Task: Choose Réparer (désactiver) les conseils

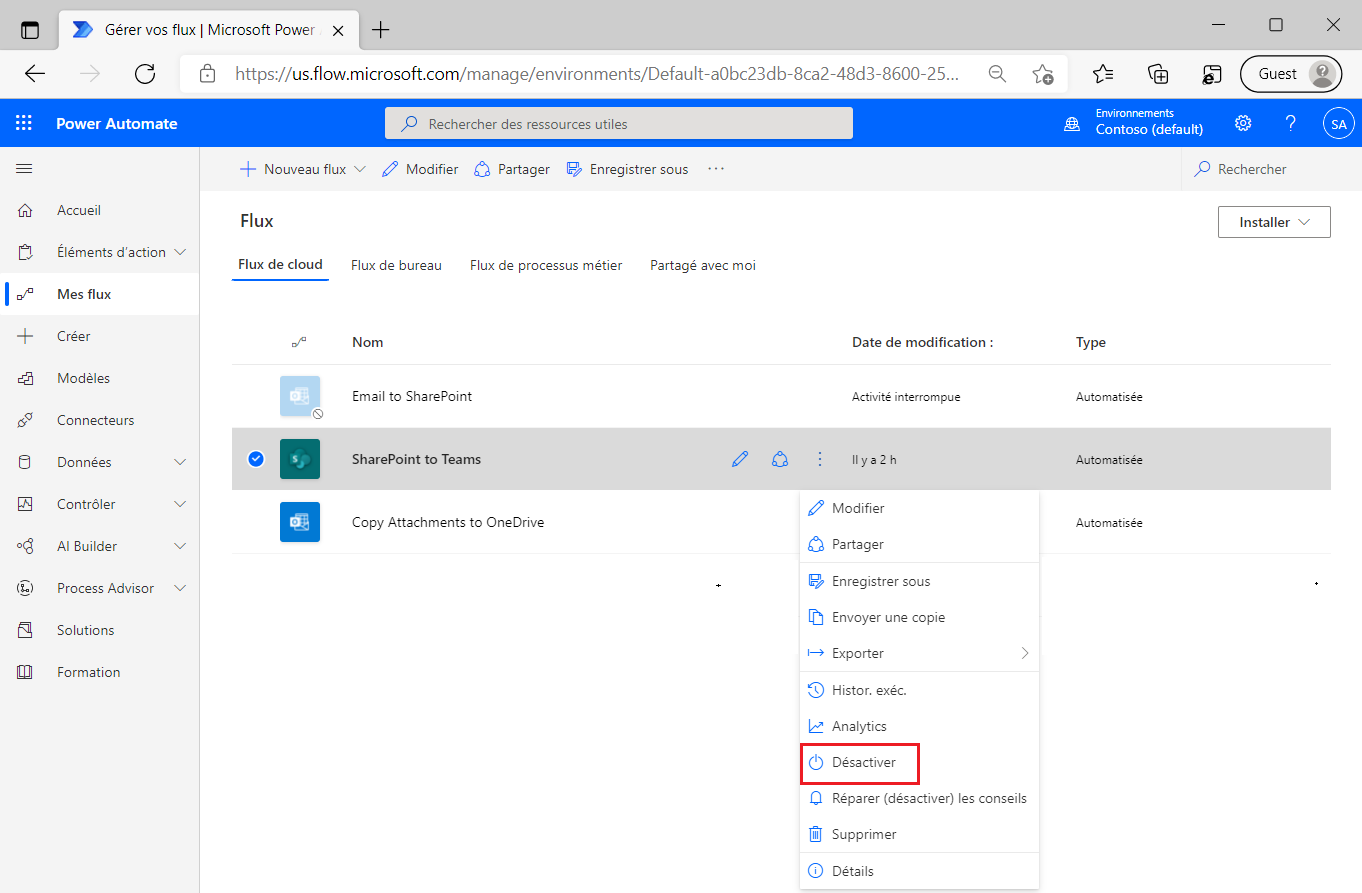Action: coord(919,798)
